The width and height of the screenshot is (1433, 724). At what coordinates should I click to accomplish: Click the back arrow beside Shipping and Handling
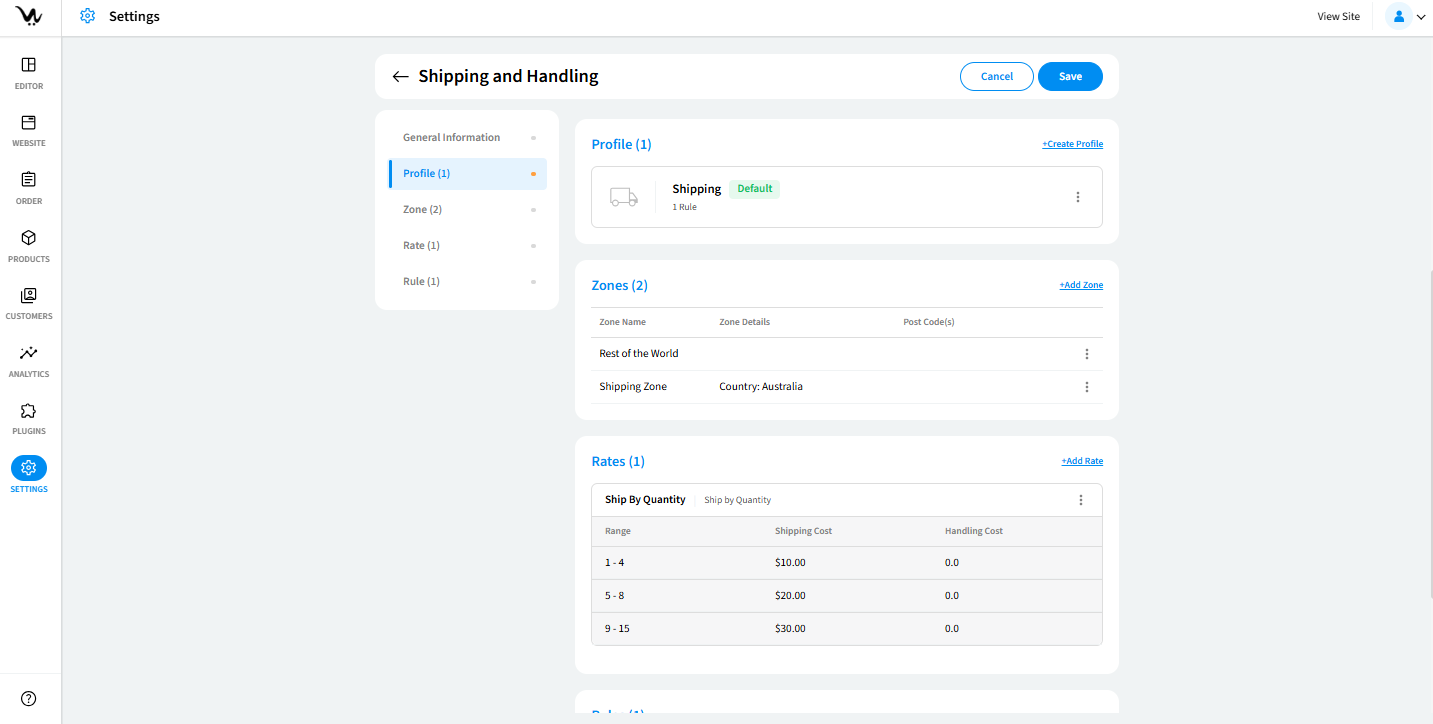pyautogui.click(x=401, y=77)
